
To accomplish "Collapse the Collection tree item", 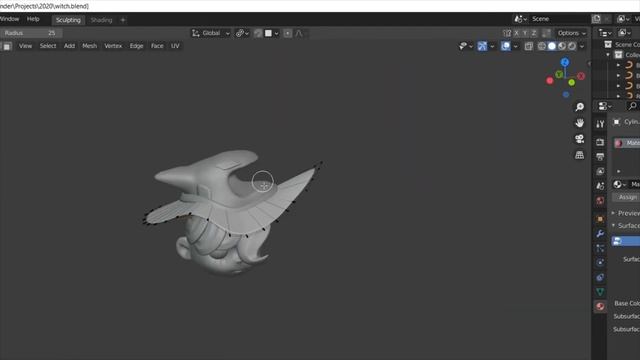I will click(x=608, y=55).
